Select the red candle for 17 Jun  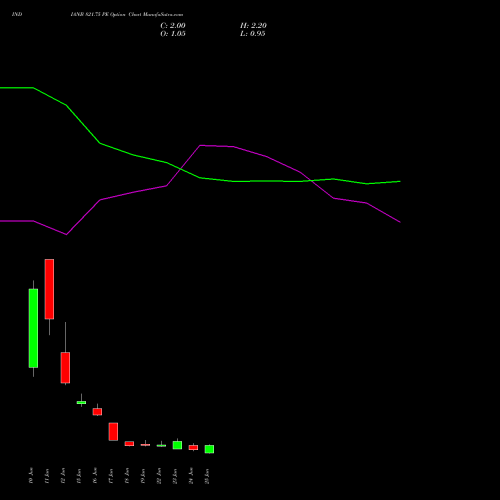[113, 432]
